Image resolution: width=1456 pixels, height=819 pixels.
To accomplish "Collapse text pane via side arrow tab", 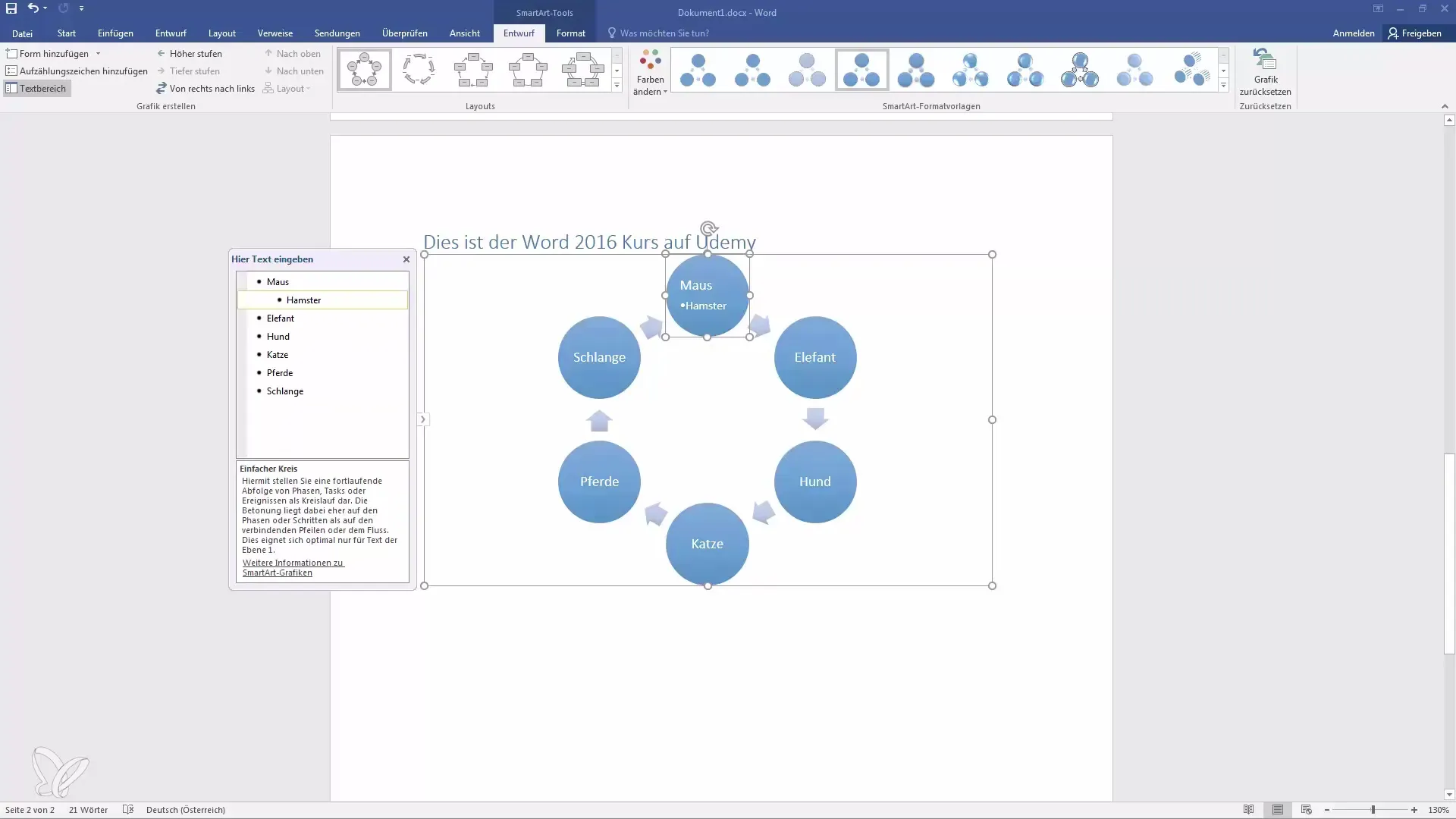I will coord(423,419).
